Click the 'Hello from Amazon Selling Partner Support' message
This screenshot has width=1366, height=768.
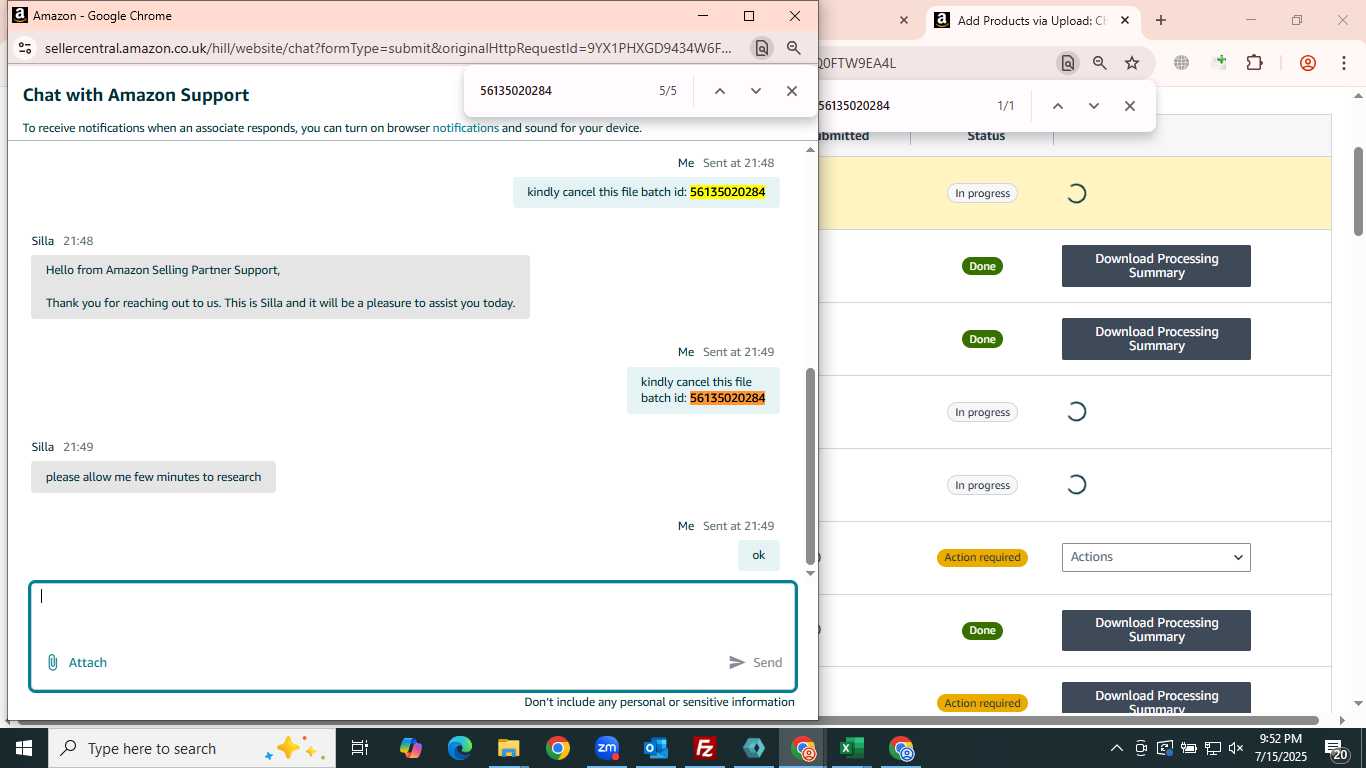280,286
